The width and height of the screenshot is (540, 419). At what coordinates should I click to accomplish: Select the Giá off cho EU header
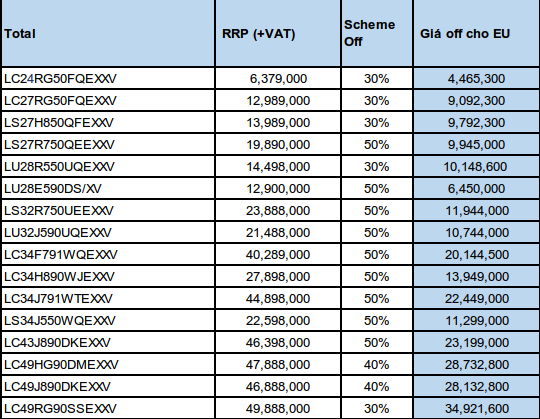[477, 33]
